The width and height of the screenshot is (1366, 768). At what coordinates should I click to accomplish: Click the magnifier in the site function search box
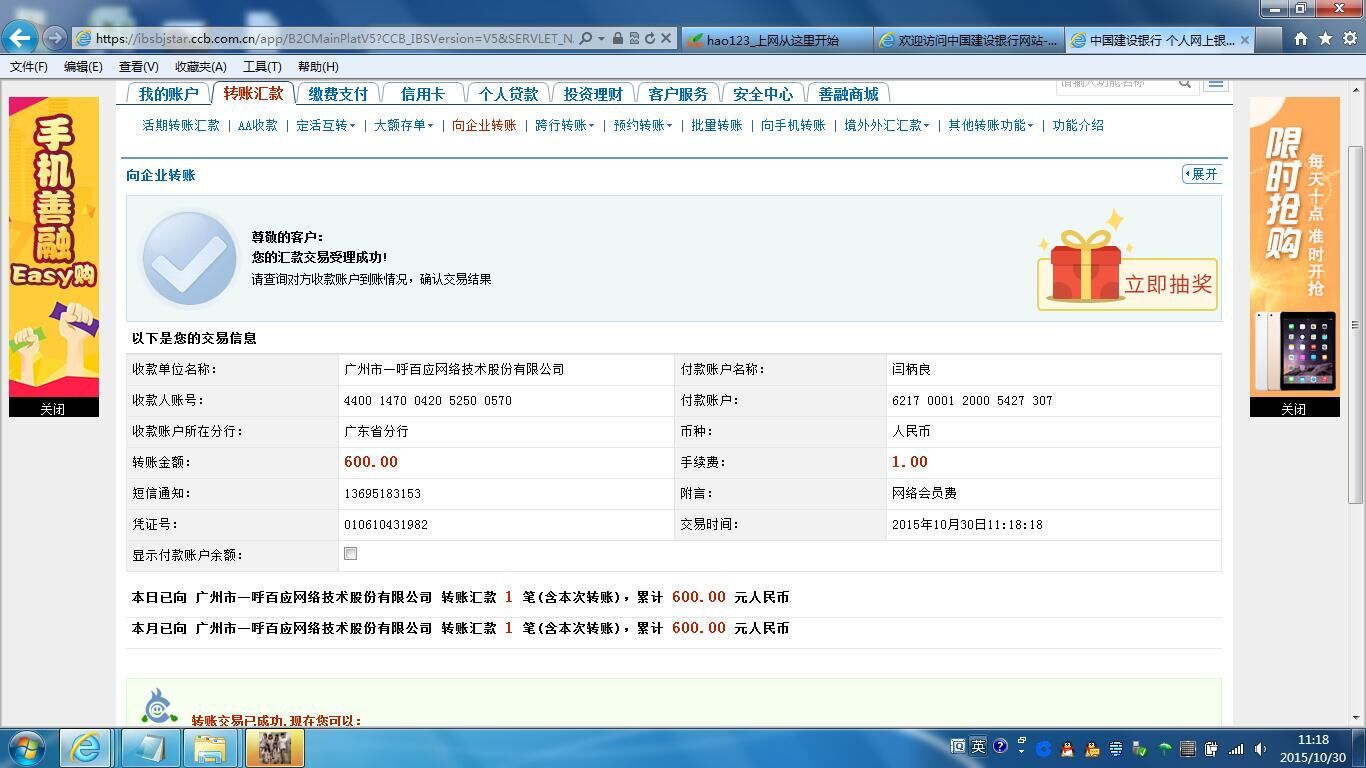[x=1185, y=83]
